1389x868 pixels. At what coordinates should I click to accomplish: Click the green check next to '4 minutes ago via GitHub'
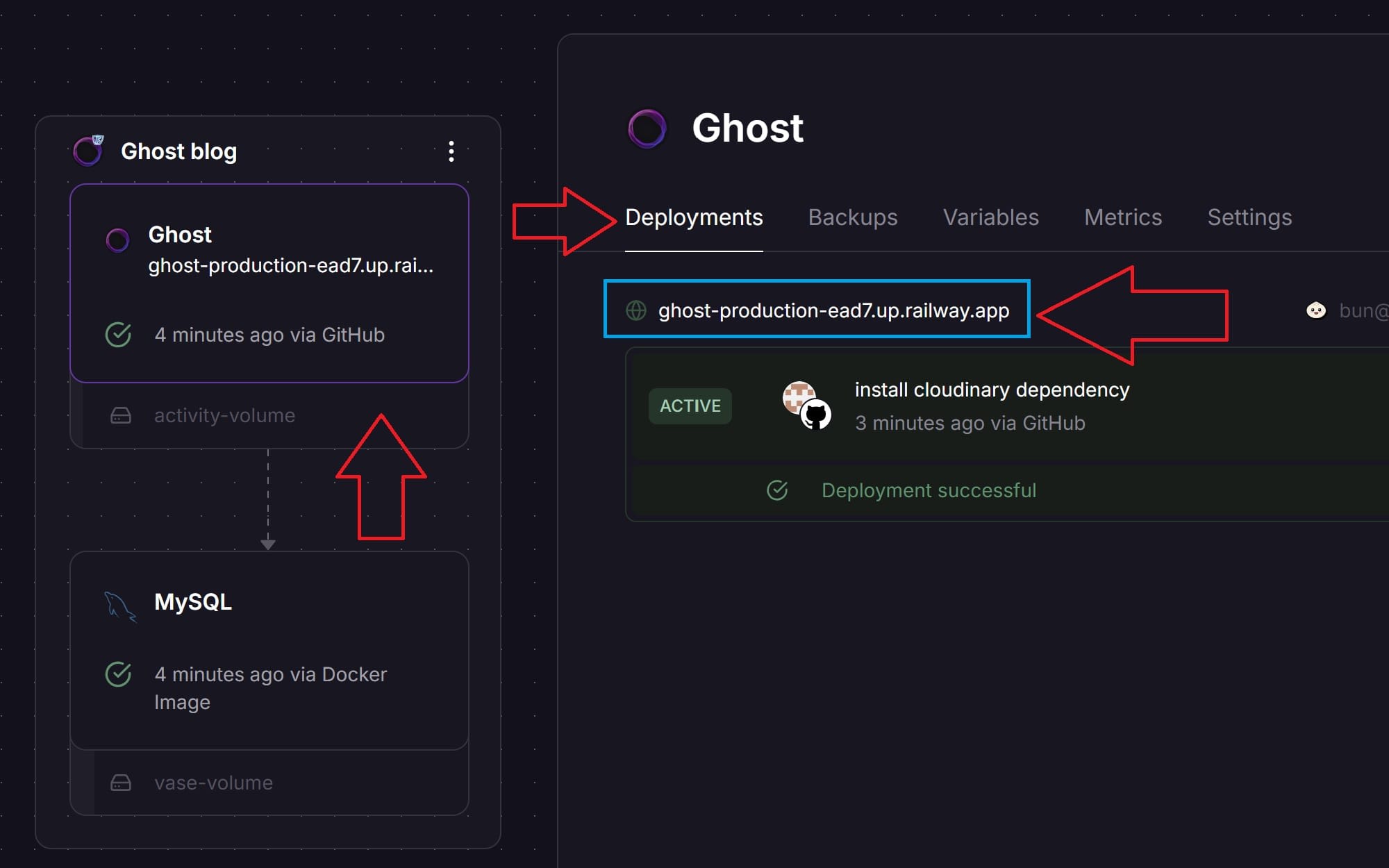118,335
